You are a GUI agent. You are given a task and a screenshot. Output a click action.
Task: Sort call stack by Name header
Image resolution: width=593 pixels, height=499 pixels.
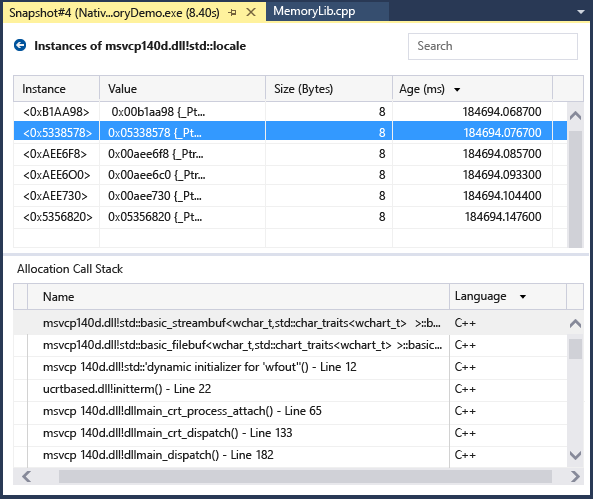pos(238,297)
